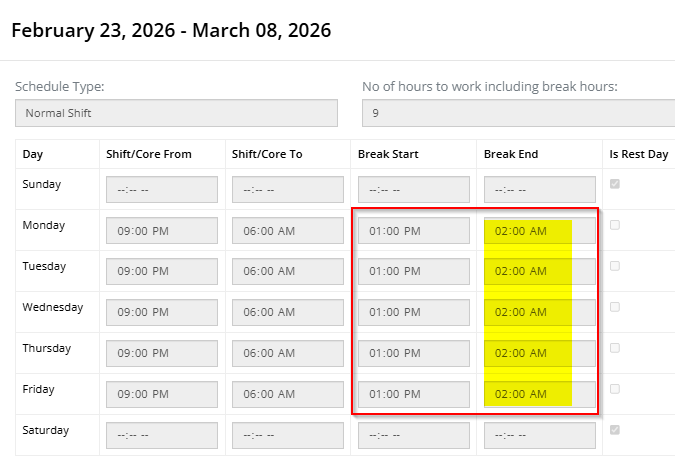Click Saturday Break End empty field

(539, 436)
